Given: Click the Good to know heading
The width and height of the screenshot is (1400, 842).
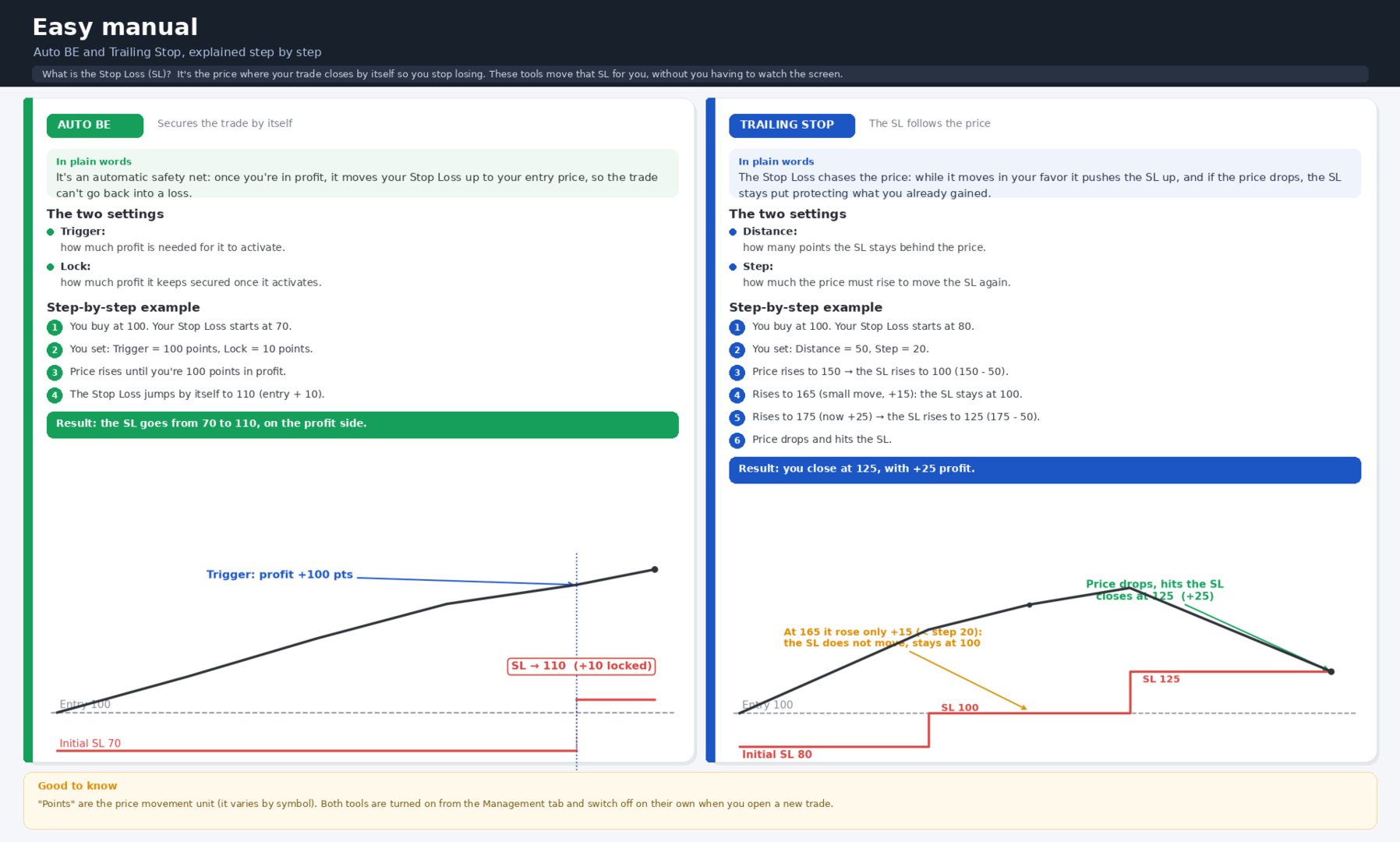Looking at the screenshot, I should point(77,786).
